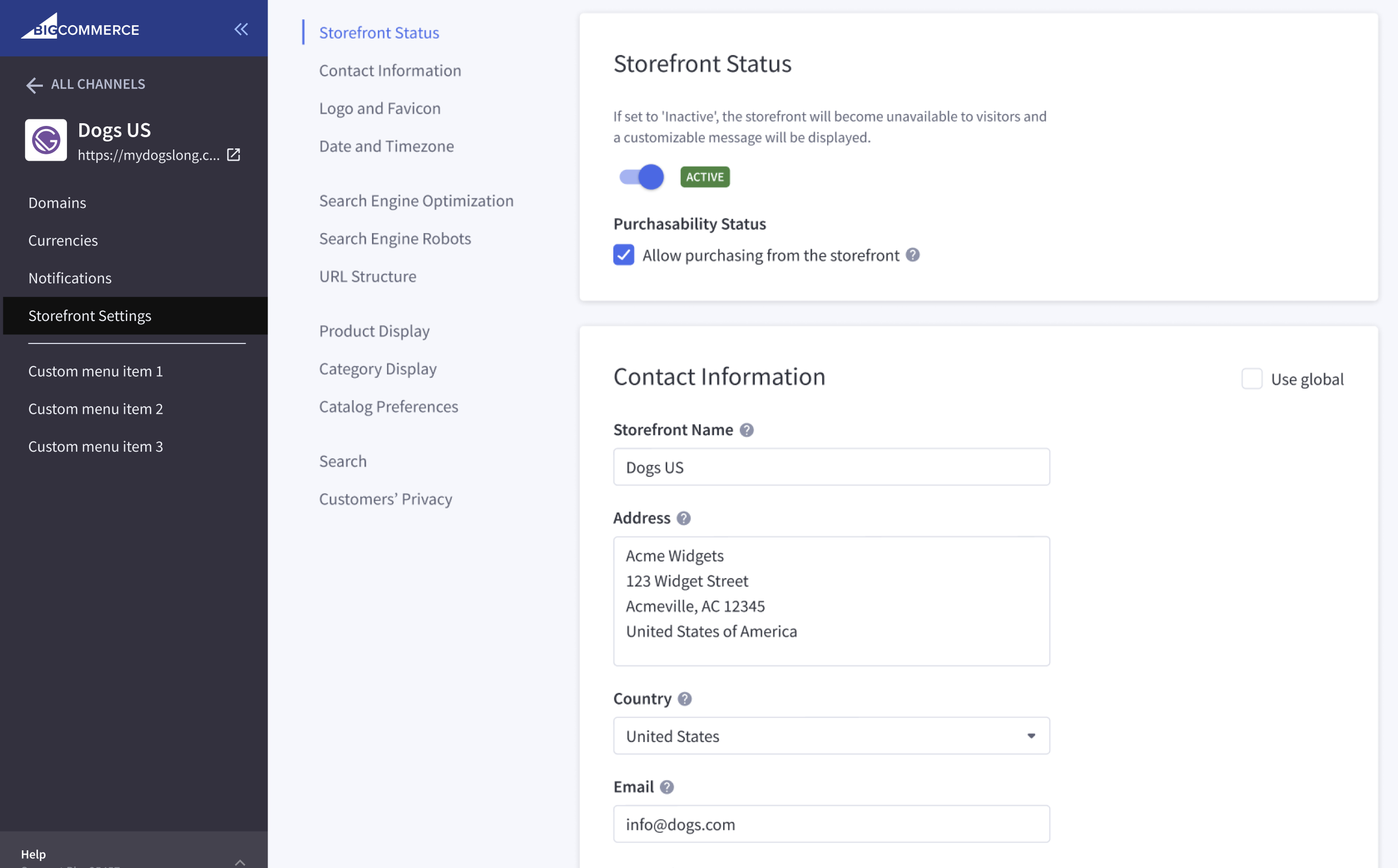
Task: Open the Country dropdown
Action: pyautogui.click(x=831, y=736)
